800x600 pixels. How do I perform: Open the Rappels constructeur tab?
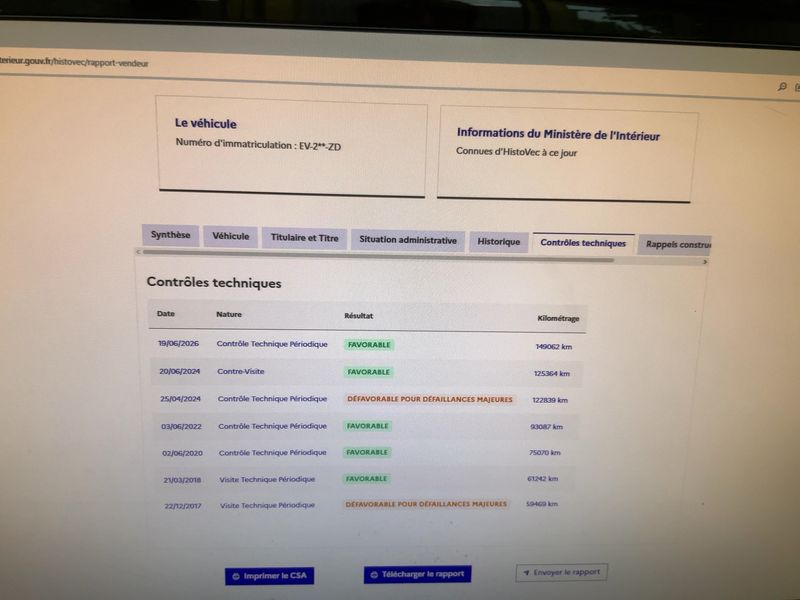[675, 244]
